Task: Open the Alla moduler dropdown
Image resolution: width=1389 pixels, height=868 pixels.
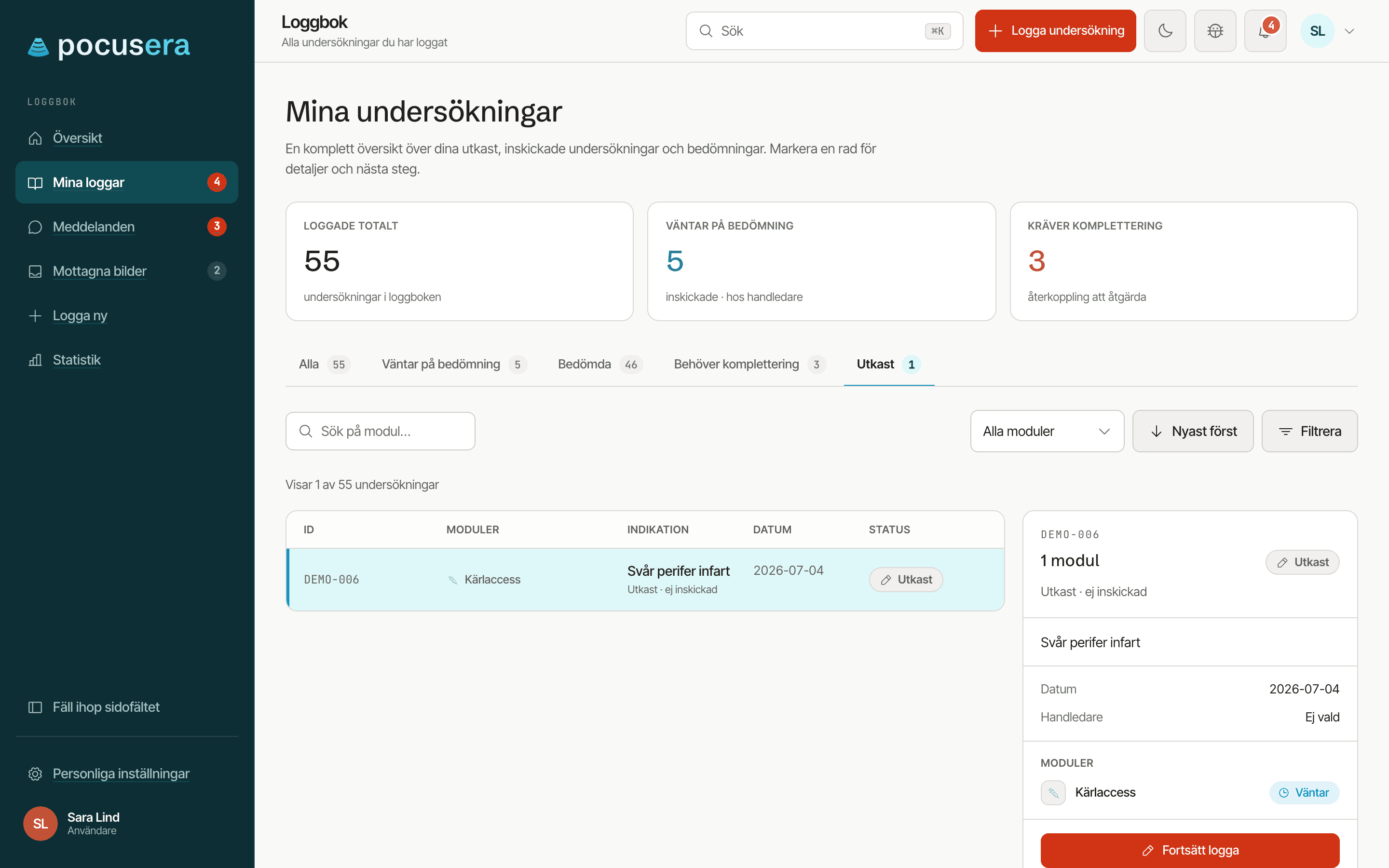Action: (1047, 431)
